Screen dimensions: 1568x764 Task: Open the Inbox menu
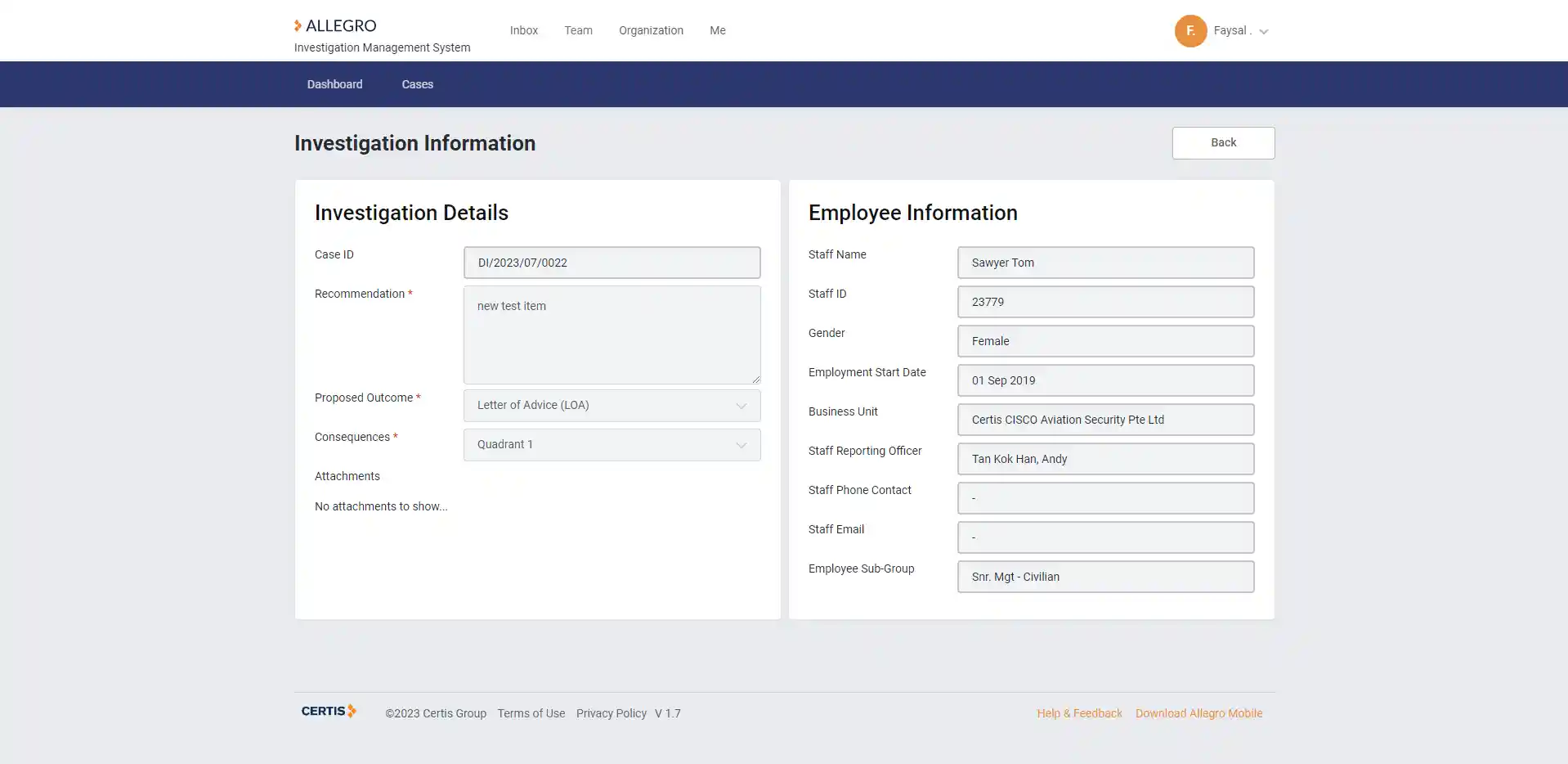point(524,30)
